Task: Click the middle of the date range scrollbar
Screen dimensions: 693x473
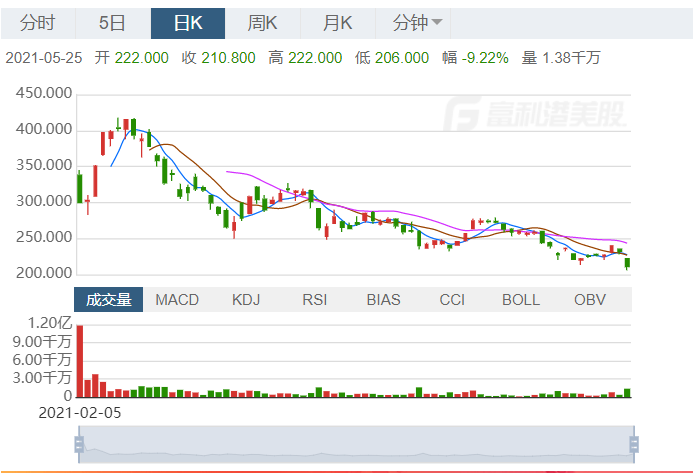Action: coord(355,444)
